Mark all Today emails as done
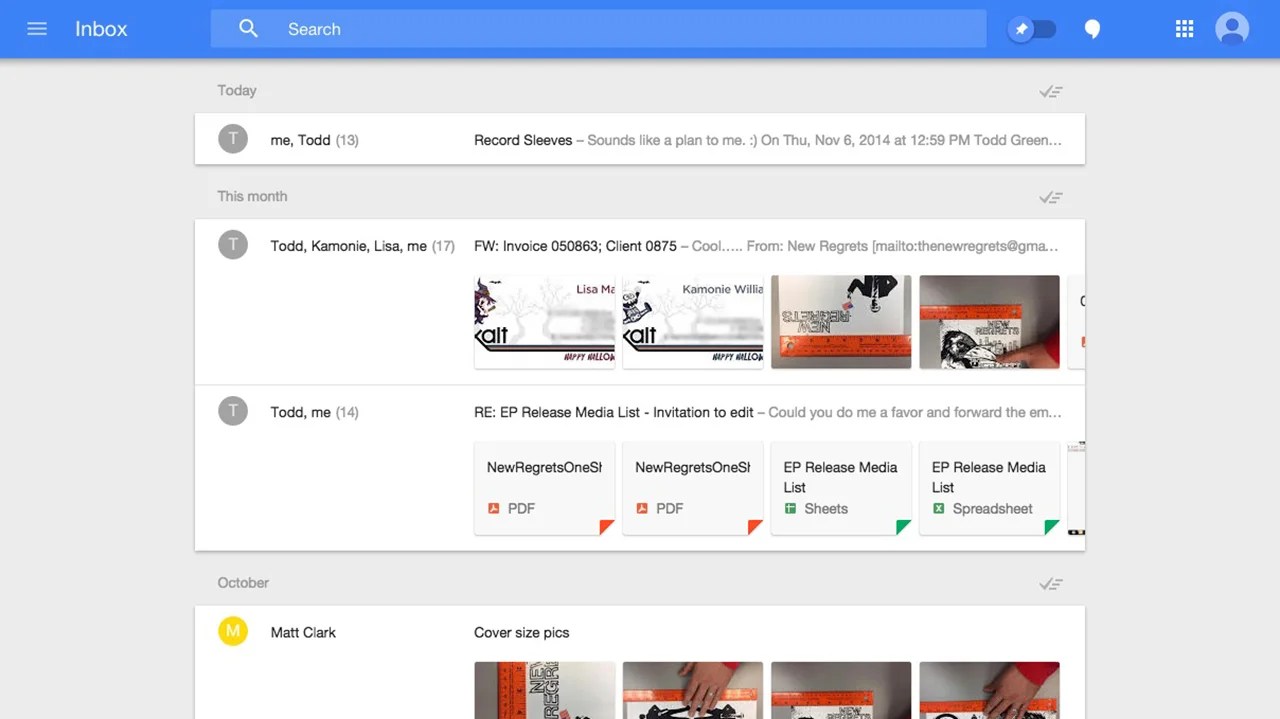Image resolution: width=1280 pixels, height=719 pixels. tap(1050, 91)
